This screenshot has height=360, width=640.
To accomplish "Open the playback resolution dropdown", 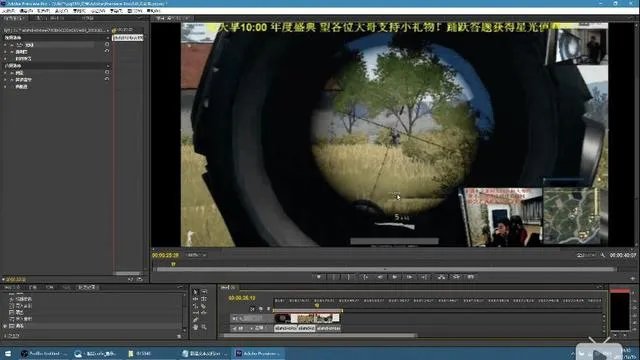I will [586, 255].
